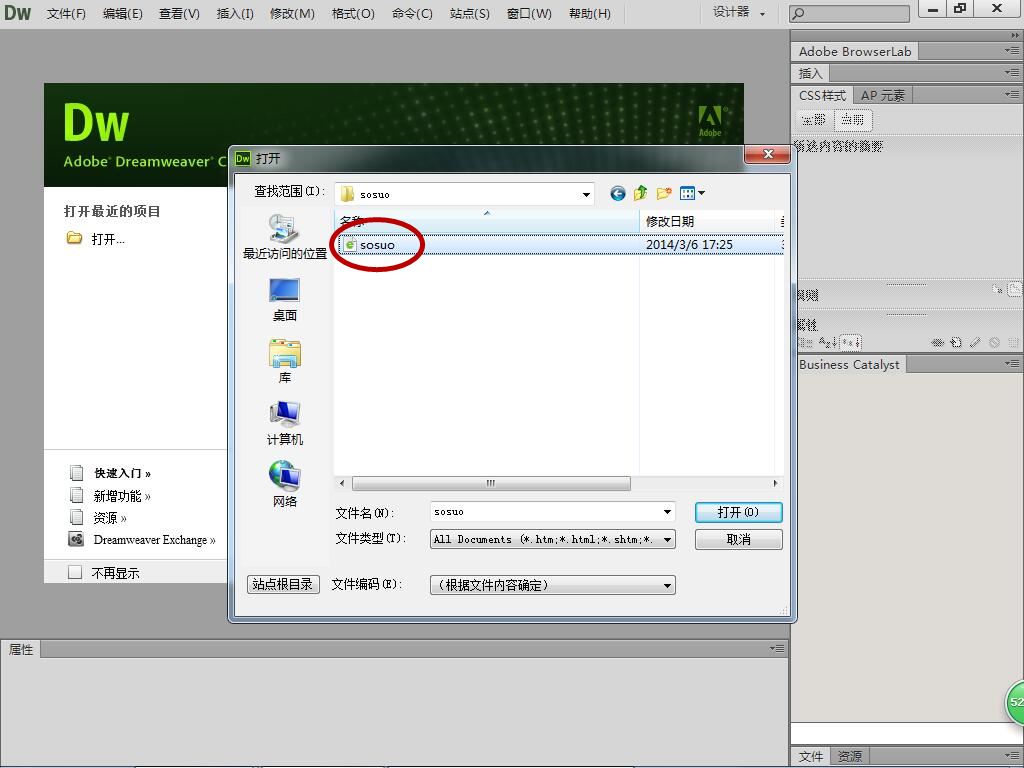The image size is (1024, 768).
Task: Collapse the right panels to icons
Action: (1014, 35)
